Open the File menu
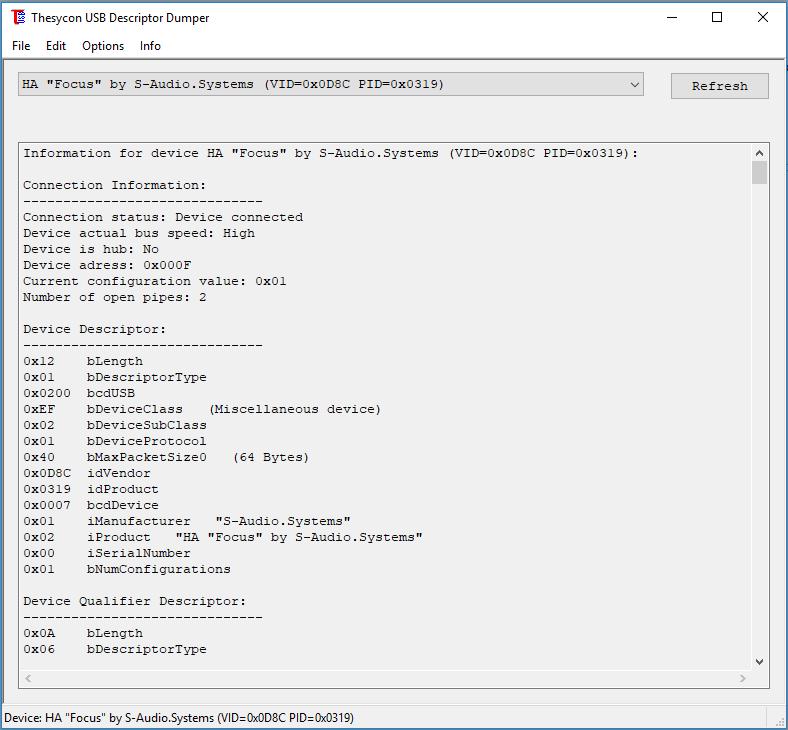This screenshot has height=730, width=788. [x=21, y=46]
